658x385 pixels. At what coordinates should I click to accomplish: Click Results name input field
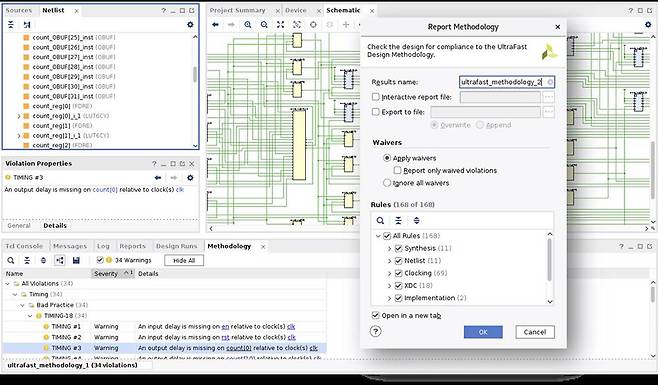point(507,82)
